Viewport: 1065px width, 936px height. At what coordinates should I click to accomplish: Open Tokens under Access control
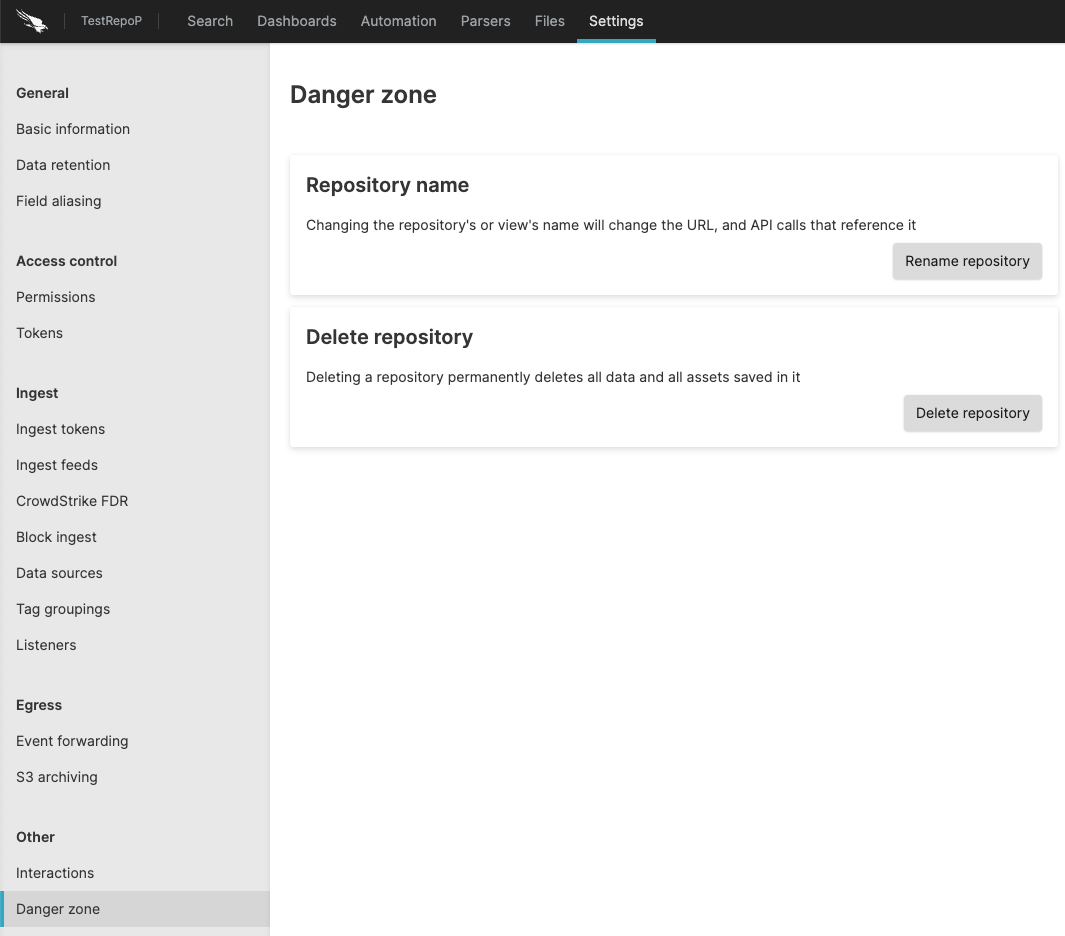click(x=40, y=333)
